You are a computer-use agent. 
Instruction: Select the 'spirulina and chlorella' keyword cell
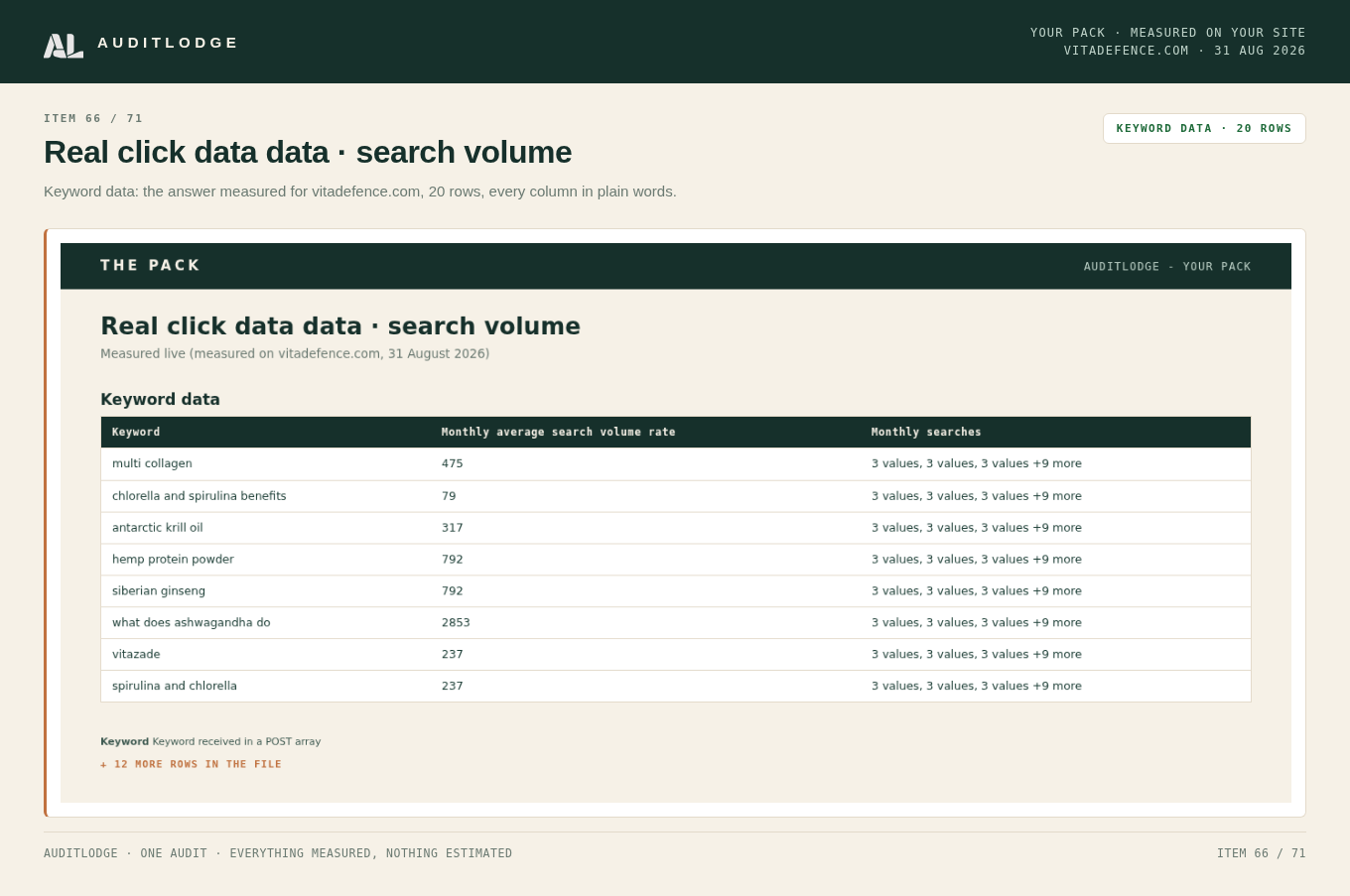175,687
